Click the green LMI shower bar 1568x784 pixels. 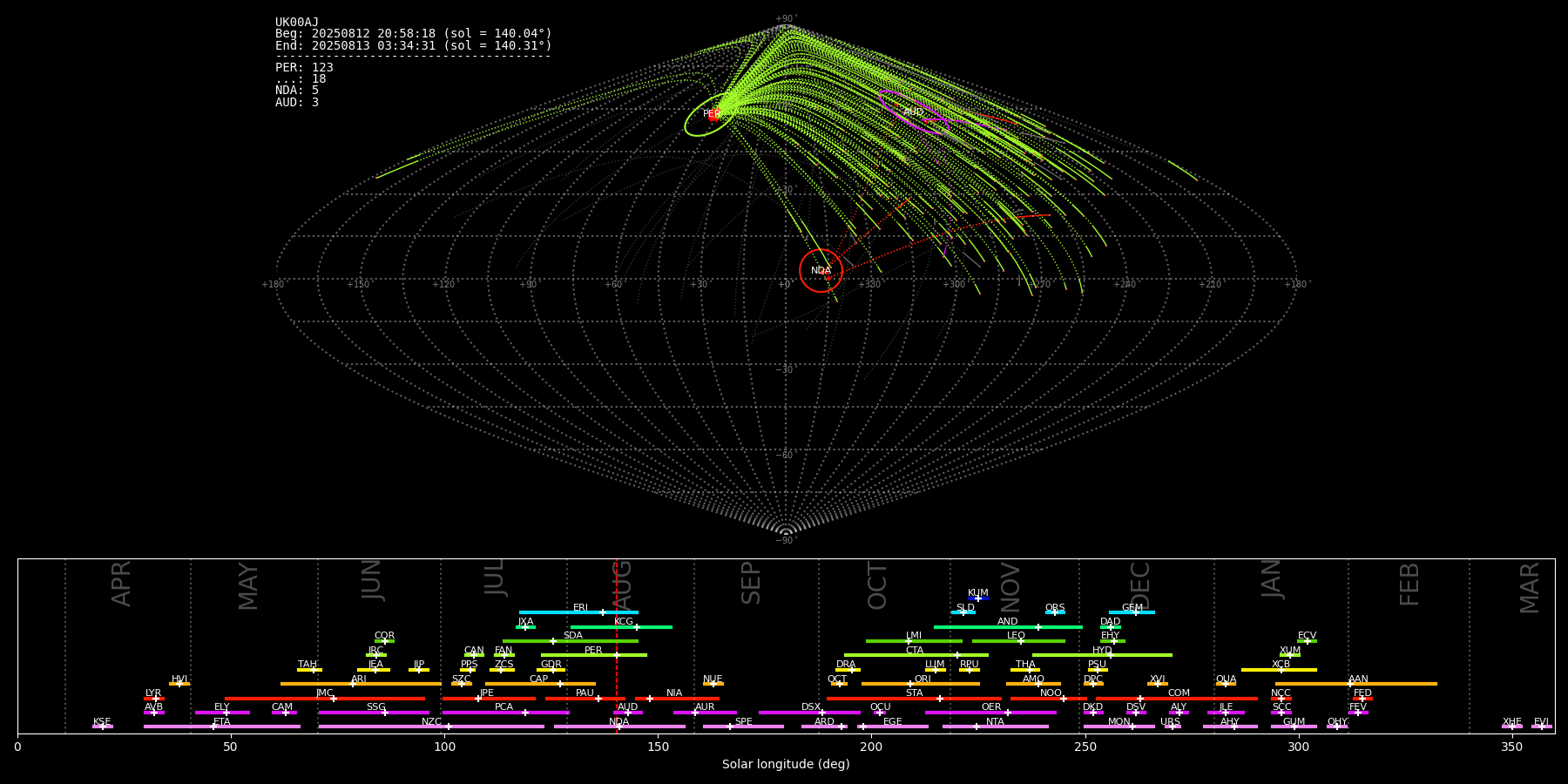pos(914,641)
